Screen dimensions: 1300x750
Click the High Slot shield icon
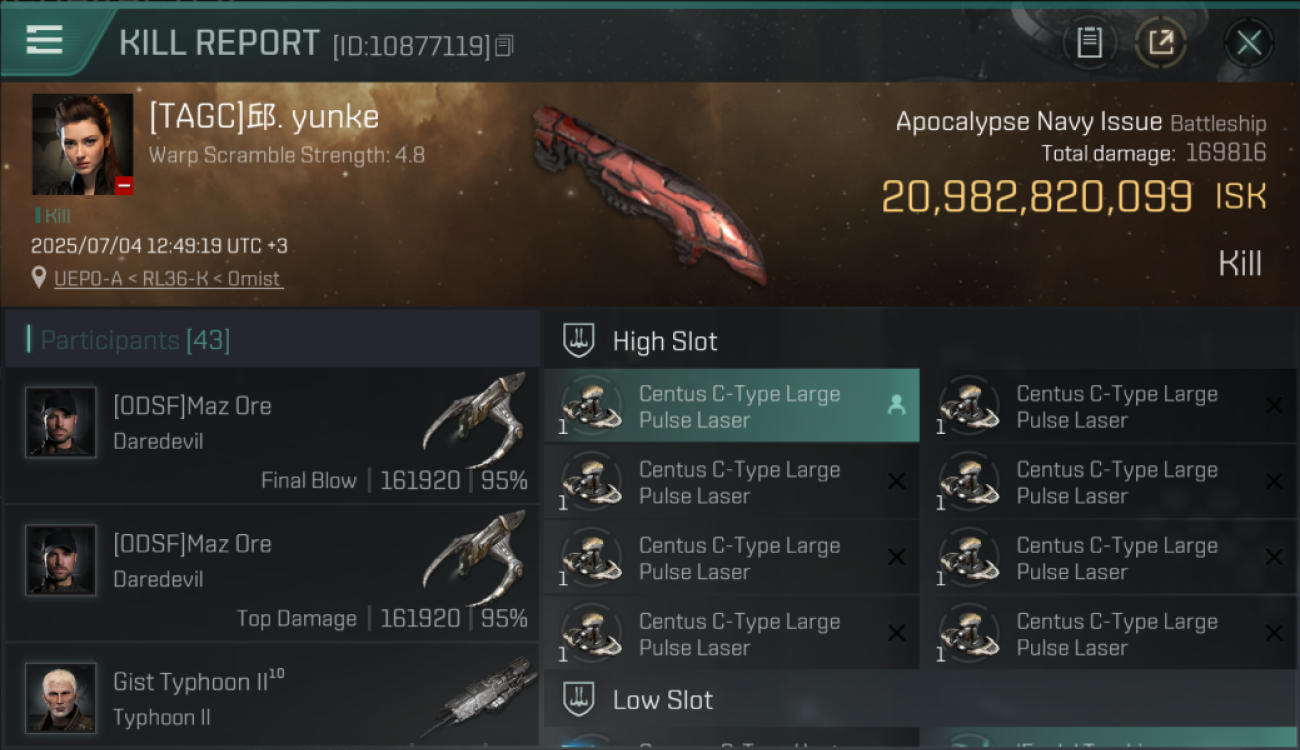click(579, 341)
